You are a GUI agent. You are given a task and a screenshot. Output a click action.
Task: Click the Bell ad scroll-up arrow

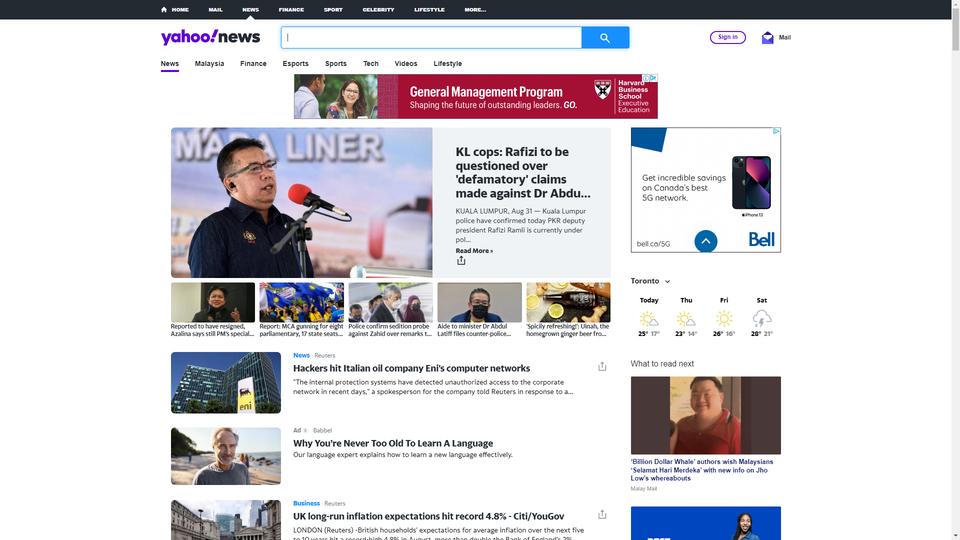click(x=705, y=241)
